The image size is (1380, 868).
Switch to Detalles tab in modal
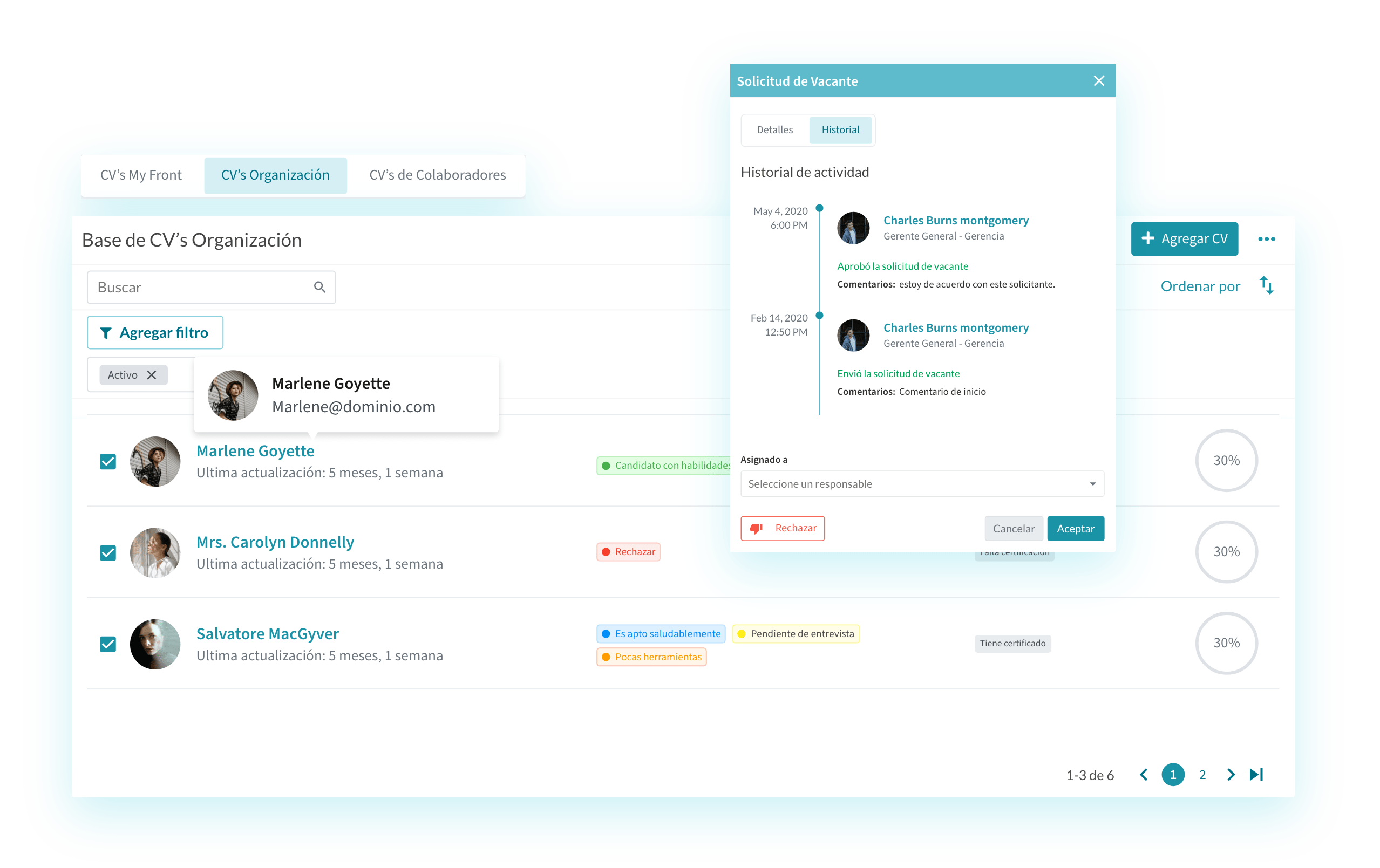click(x=776, y=130)
